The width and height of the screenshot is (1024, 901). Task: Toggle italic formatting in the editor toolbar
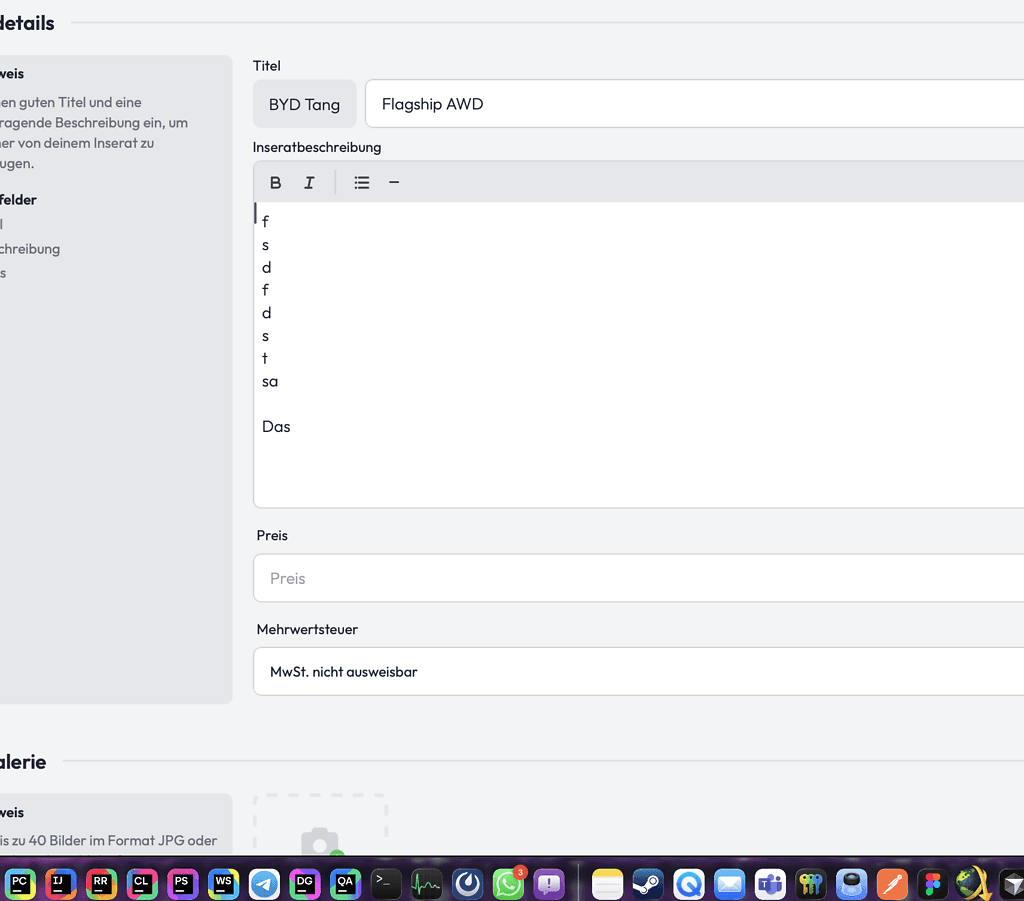coord(309,183)
